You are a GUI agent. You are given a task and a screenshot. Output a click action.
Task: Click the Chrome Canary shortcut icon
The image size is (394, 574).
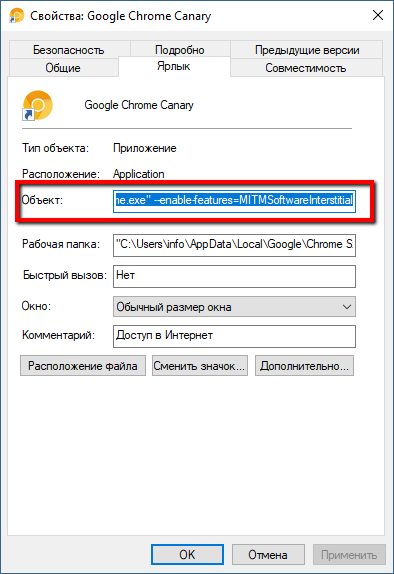[37, 105]
